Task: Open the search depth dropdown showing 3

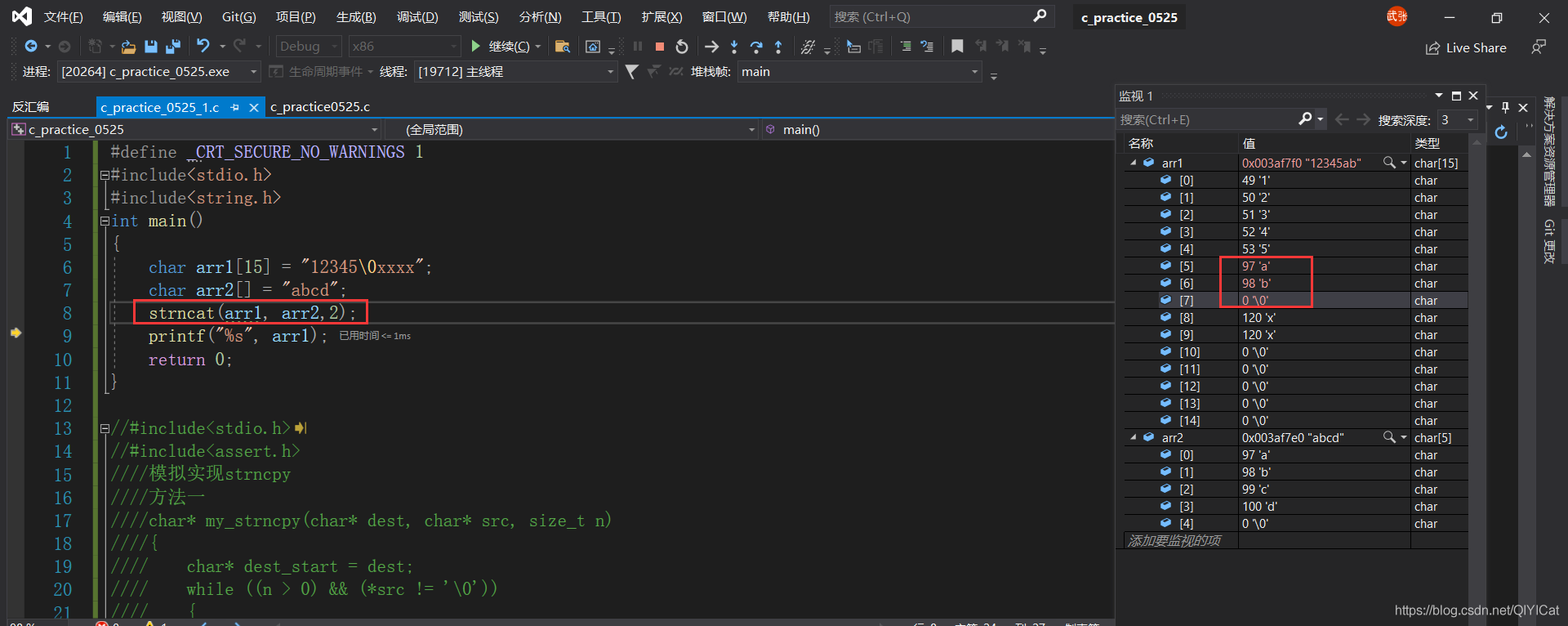Action: tap(1458, 120)
